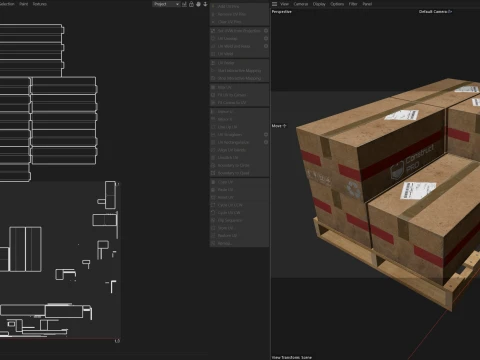Click the Perspective viewport label
The width and height of the screenshot is (480, 360).
(282, 12)
